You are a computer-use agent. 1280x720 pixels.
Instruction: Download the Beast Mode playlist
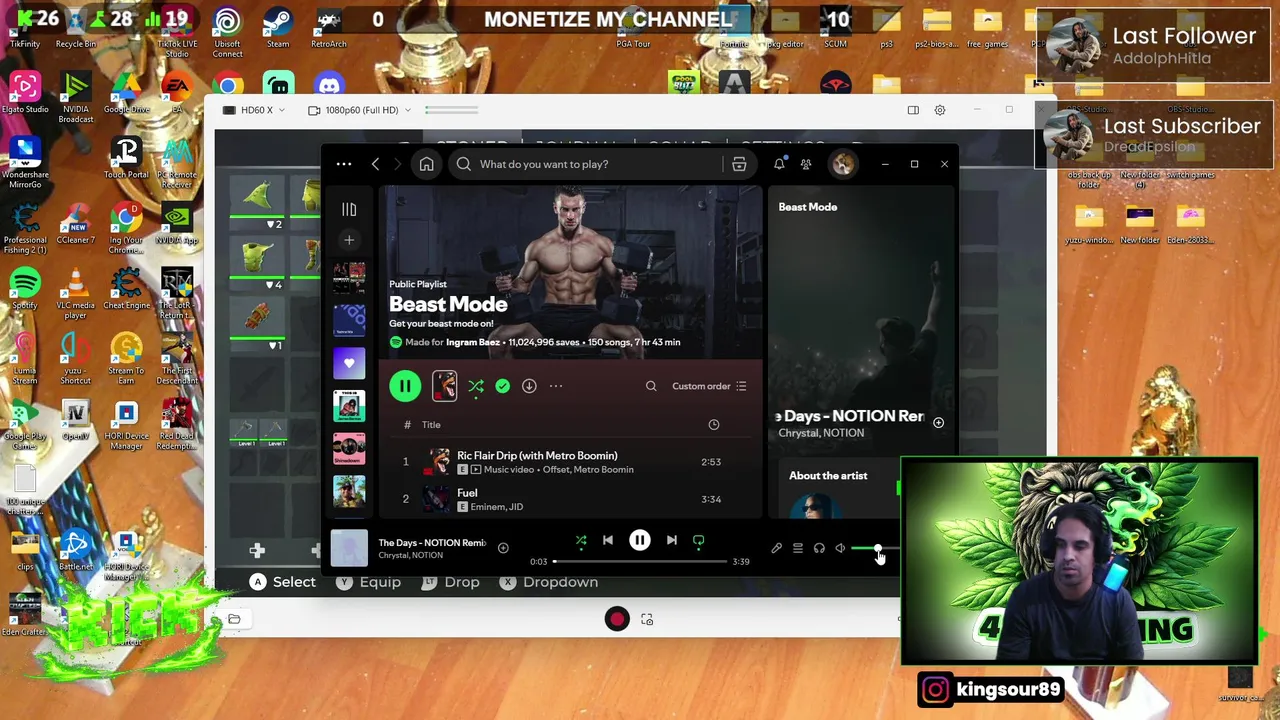(529, 386)
